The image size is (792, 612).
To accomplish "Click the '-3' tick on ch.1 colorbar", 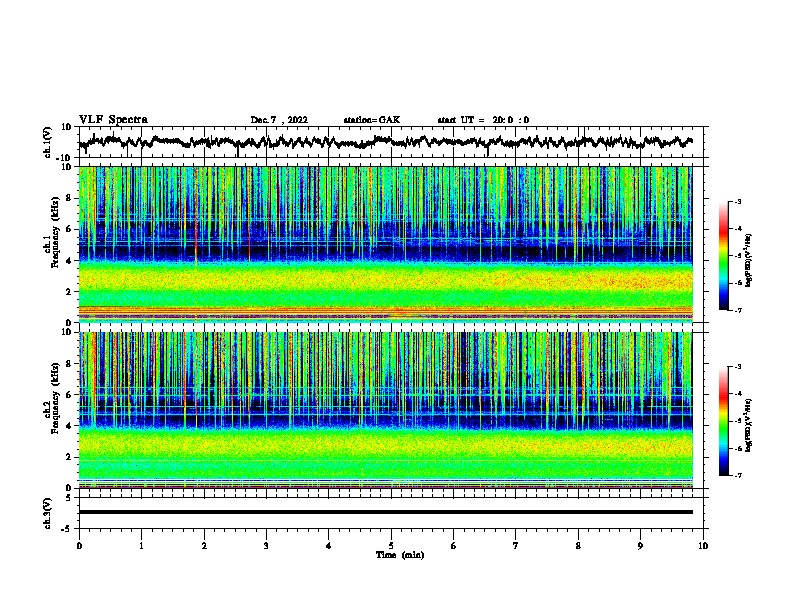I will coord(738,202).
